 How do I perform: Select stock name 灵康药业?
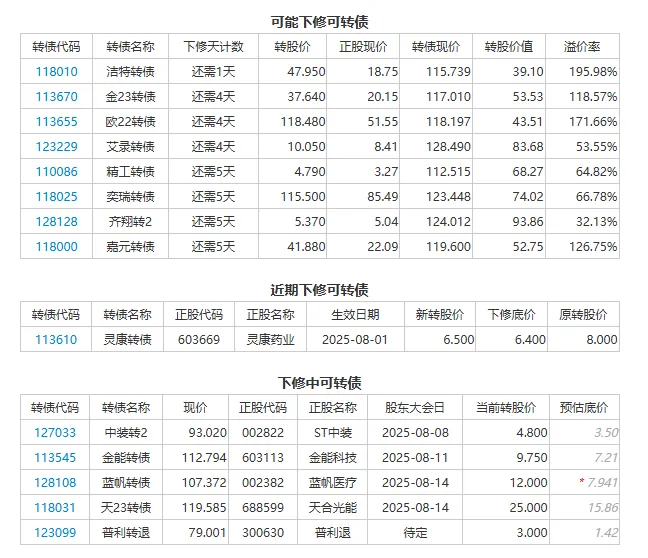[271, 340]
